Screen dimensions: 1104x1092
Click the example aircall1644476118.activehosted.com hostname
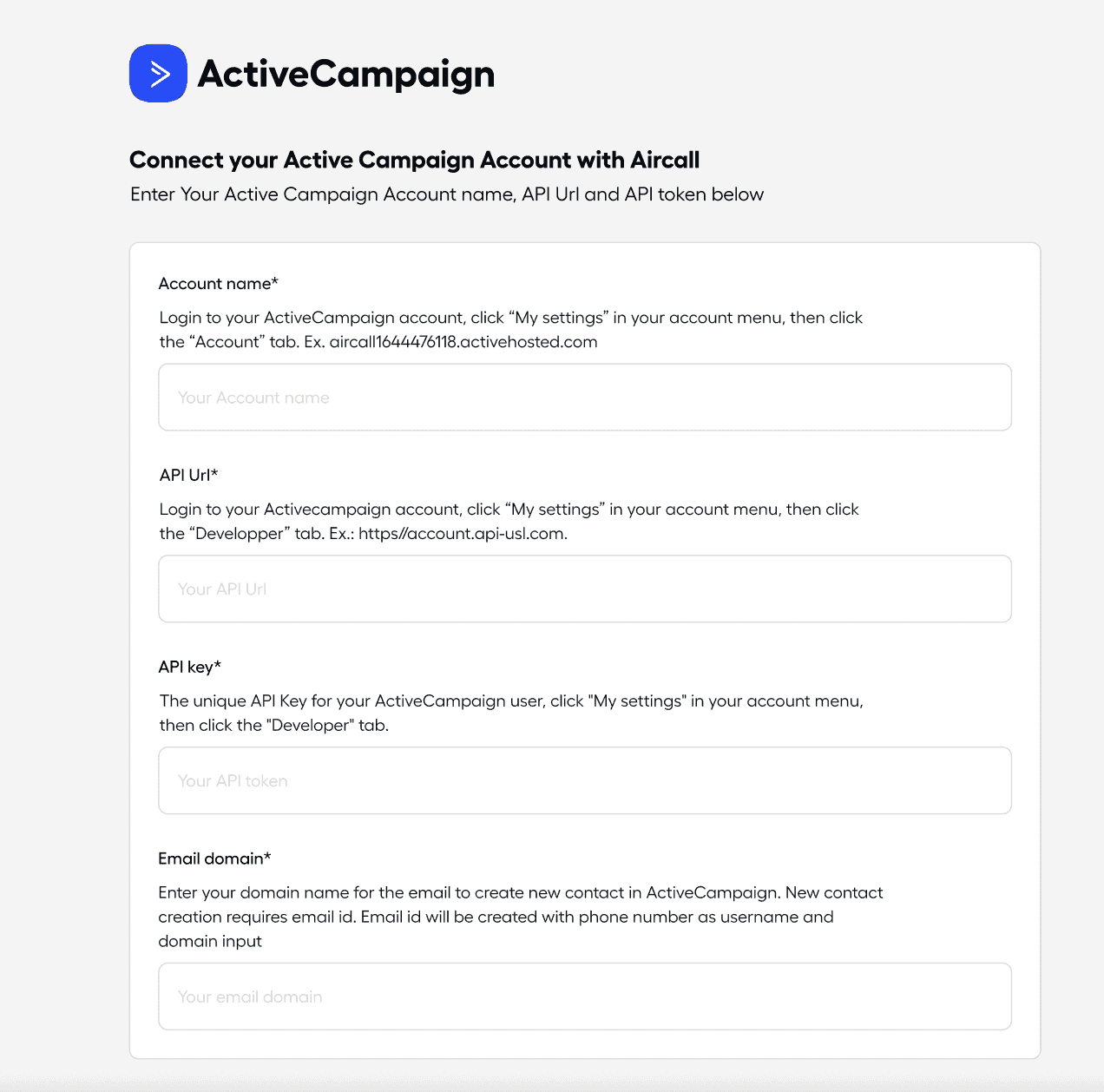point(463,342)
